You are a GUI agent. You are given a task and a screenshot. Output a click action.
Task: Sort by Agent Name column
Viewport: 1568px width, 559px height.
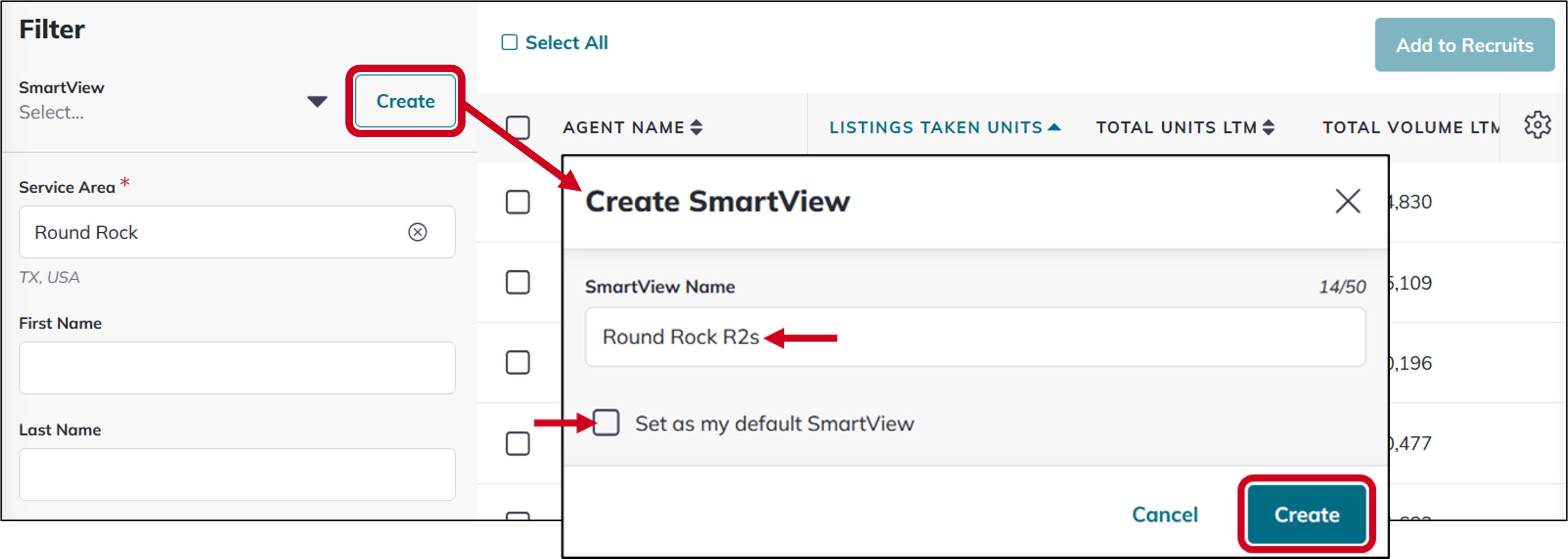696,127
